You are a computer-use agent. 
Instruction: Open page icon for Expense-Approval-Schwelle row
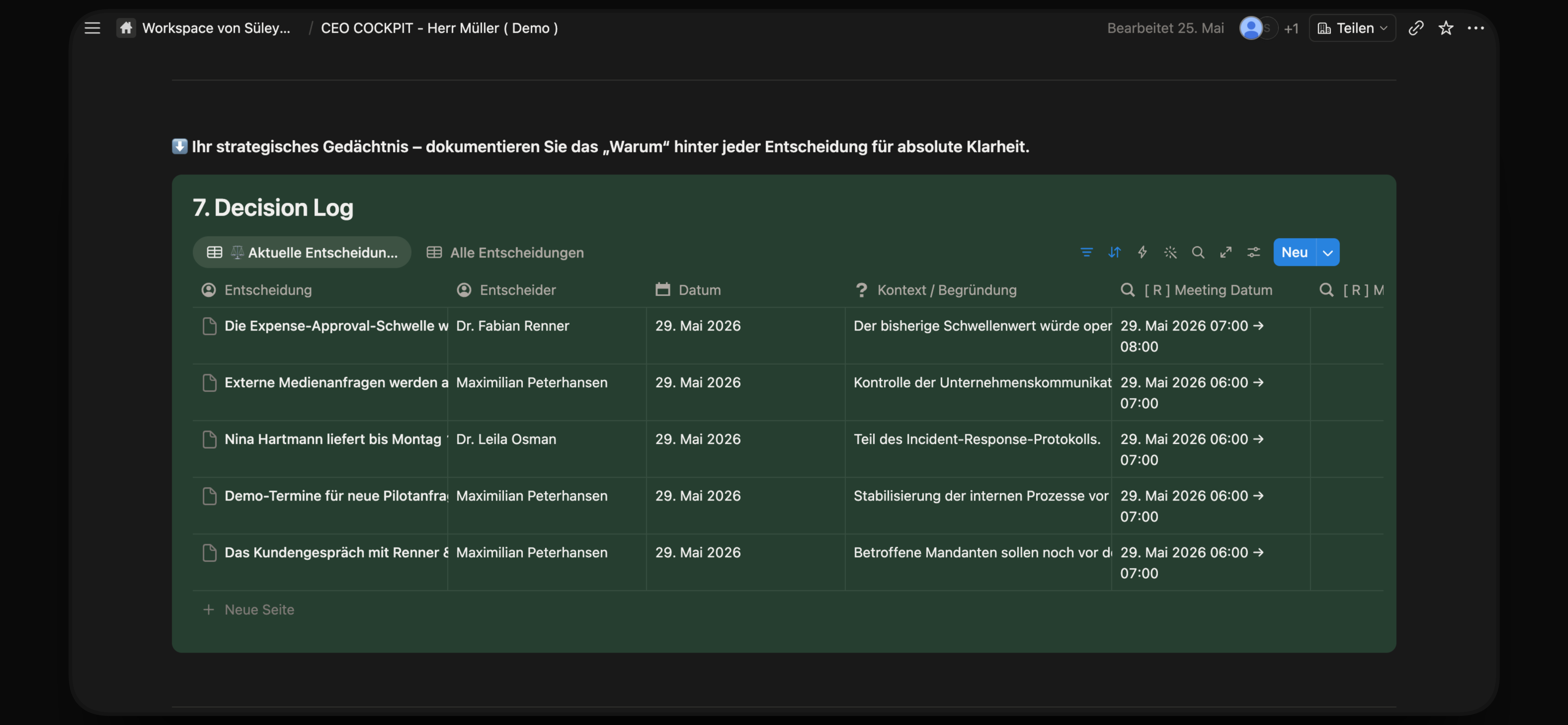click(x=209, y=326)
